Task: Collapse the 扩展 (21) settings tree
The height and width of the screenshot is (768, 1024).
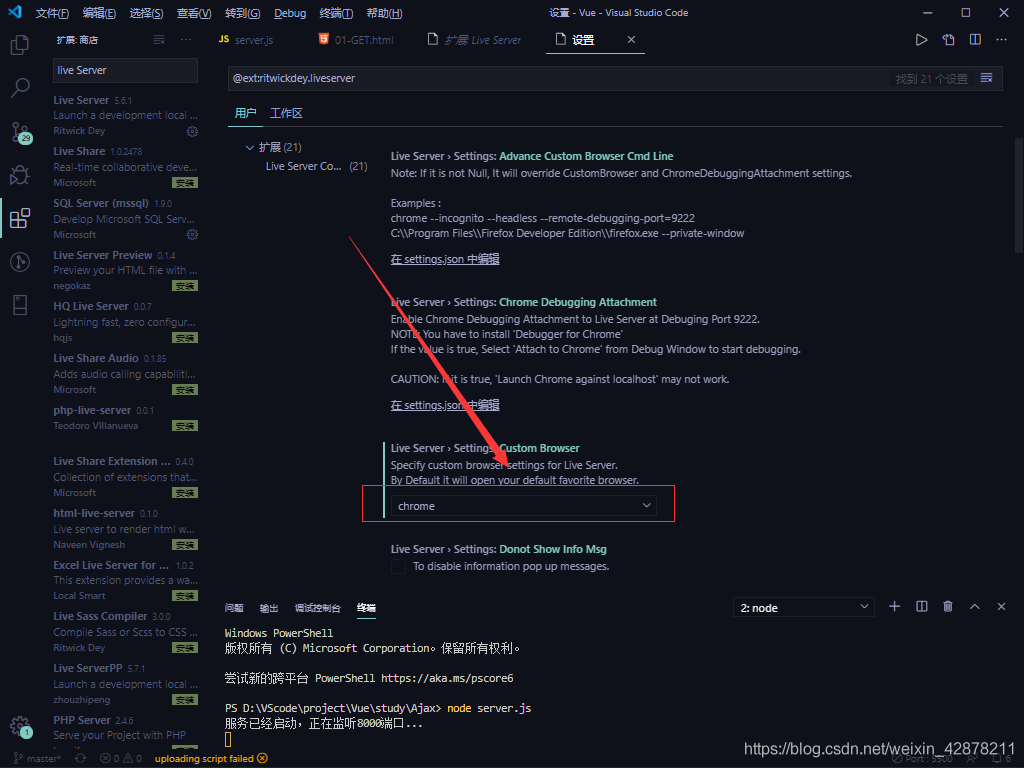Action: [x=249, y=146]
